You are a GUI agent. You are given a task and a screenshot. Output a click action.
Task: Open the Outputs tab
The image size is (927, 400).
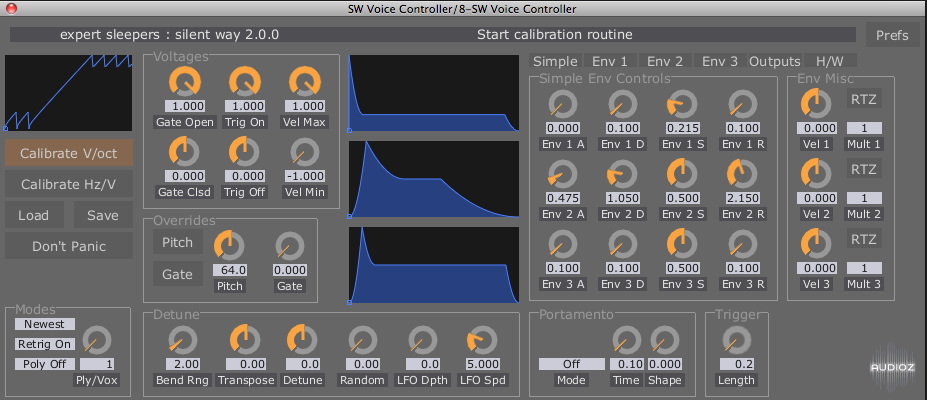coord(774,61)
